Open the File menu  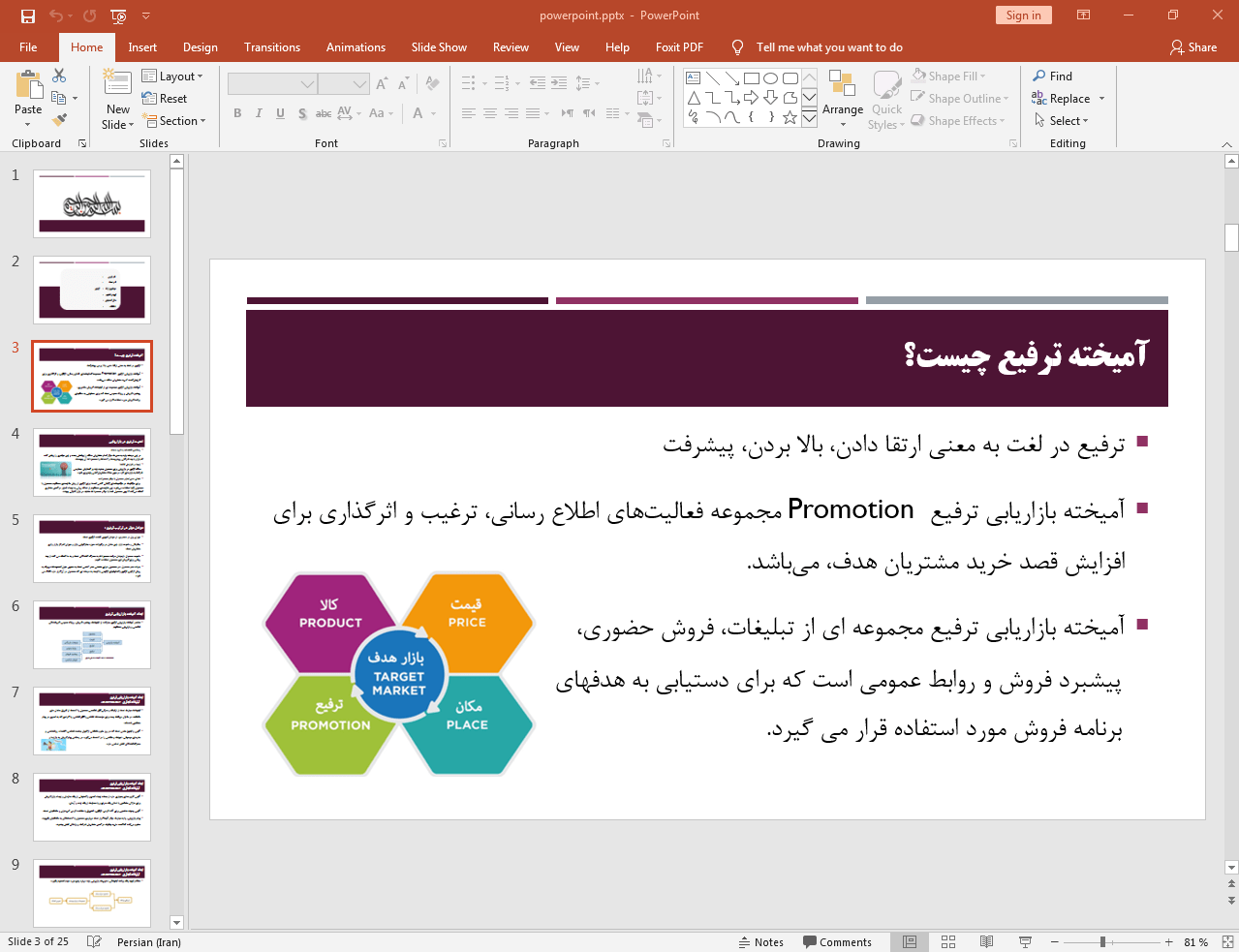(28, 47)
